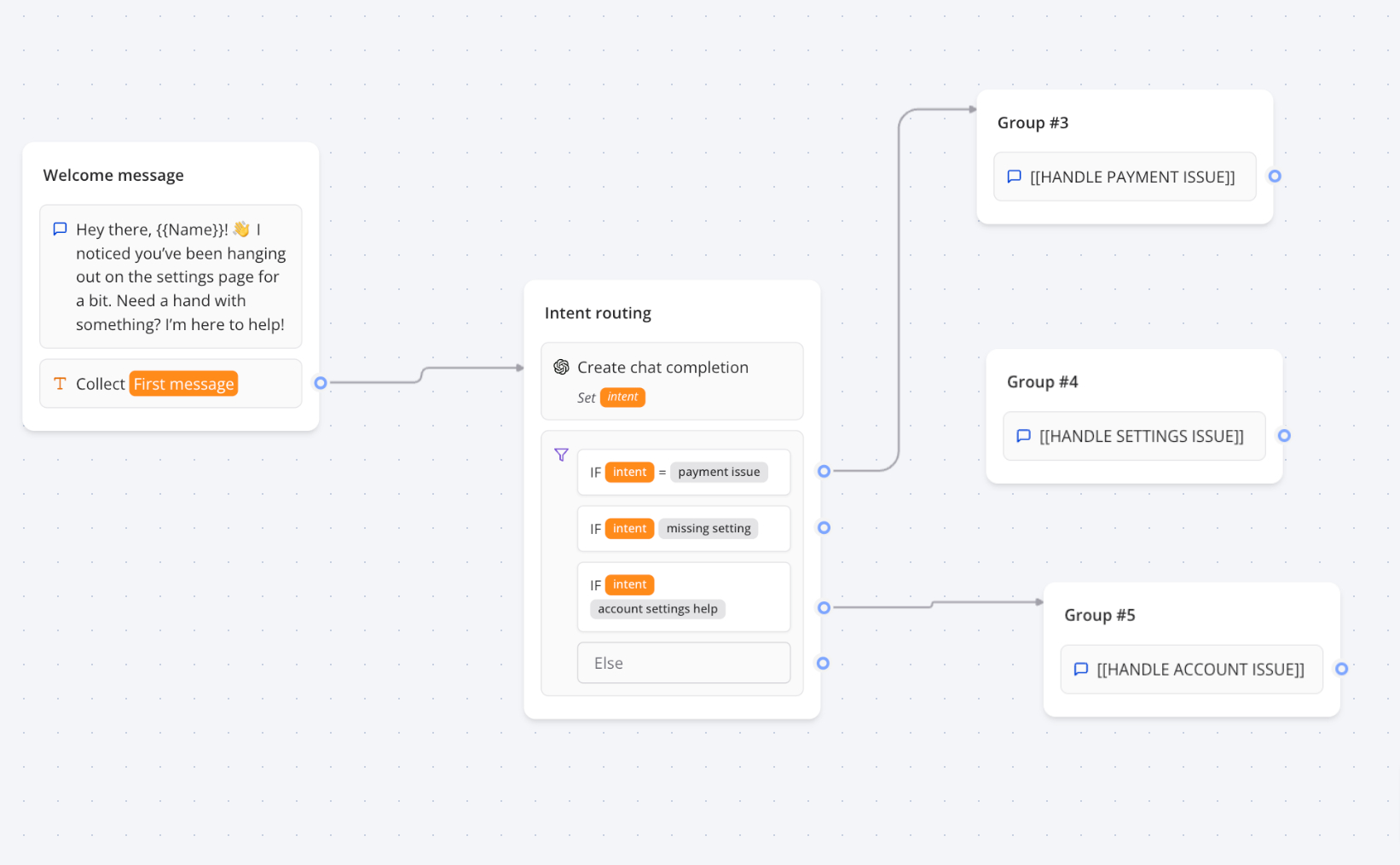Viewport: 1400px width, 865px height.
Task: Click the Group #4 output connector
Action: 1284,436
